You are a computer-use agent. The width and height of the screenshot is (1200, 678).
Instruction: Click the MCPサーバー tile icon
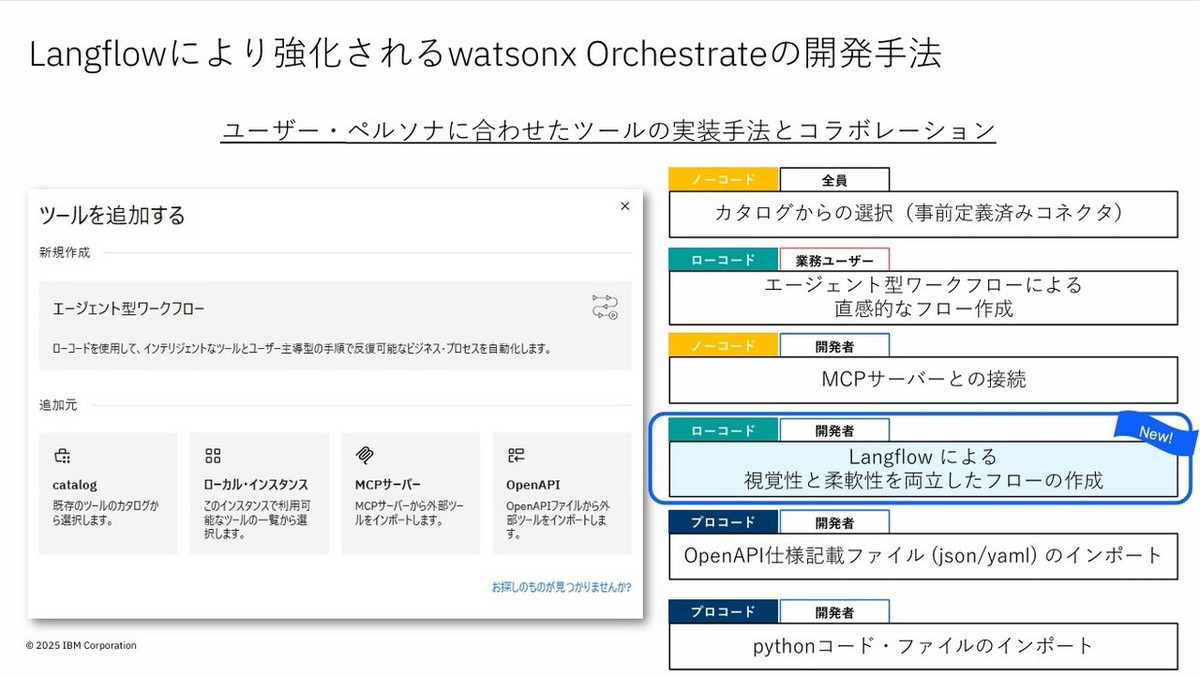click(364, 456)
